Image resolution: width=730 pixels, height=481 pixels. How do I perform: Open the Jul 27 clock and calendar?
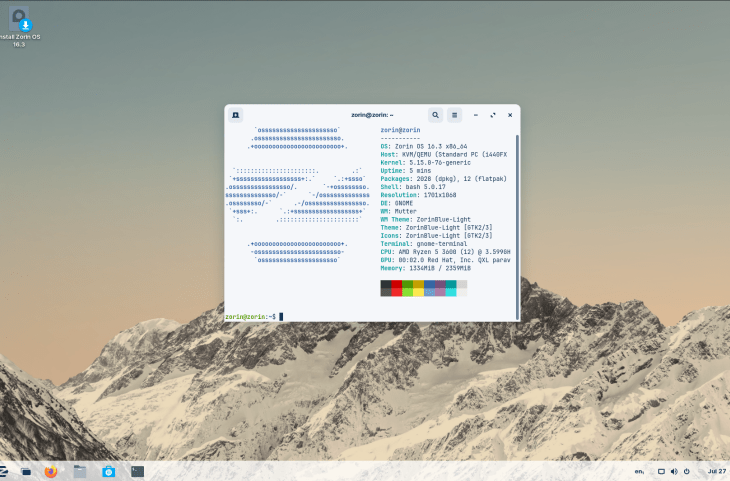pos(717,471)
